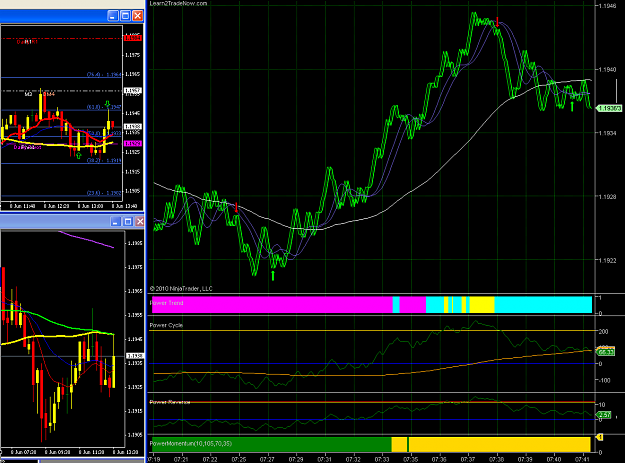
Task: Minimize the top-left candlestick chart window
Action: (x=113, y=16)
